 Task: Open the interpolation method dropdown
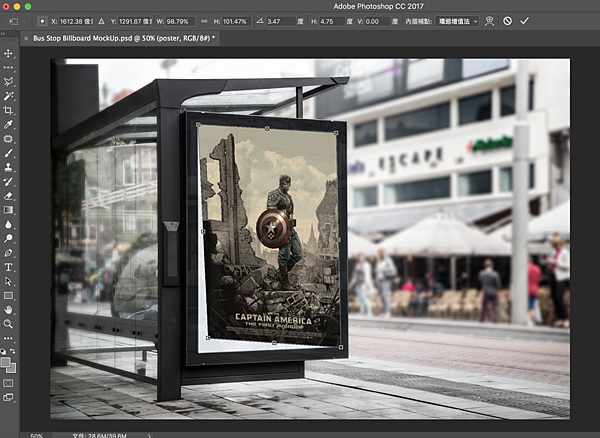[x=456, y=20]
